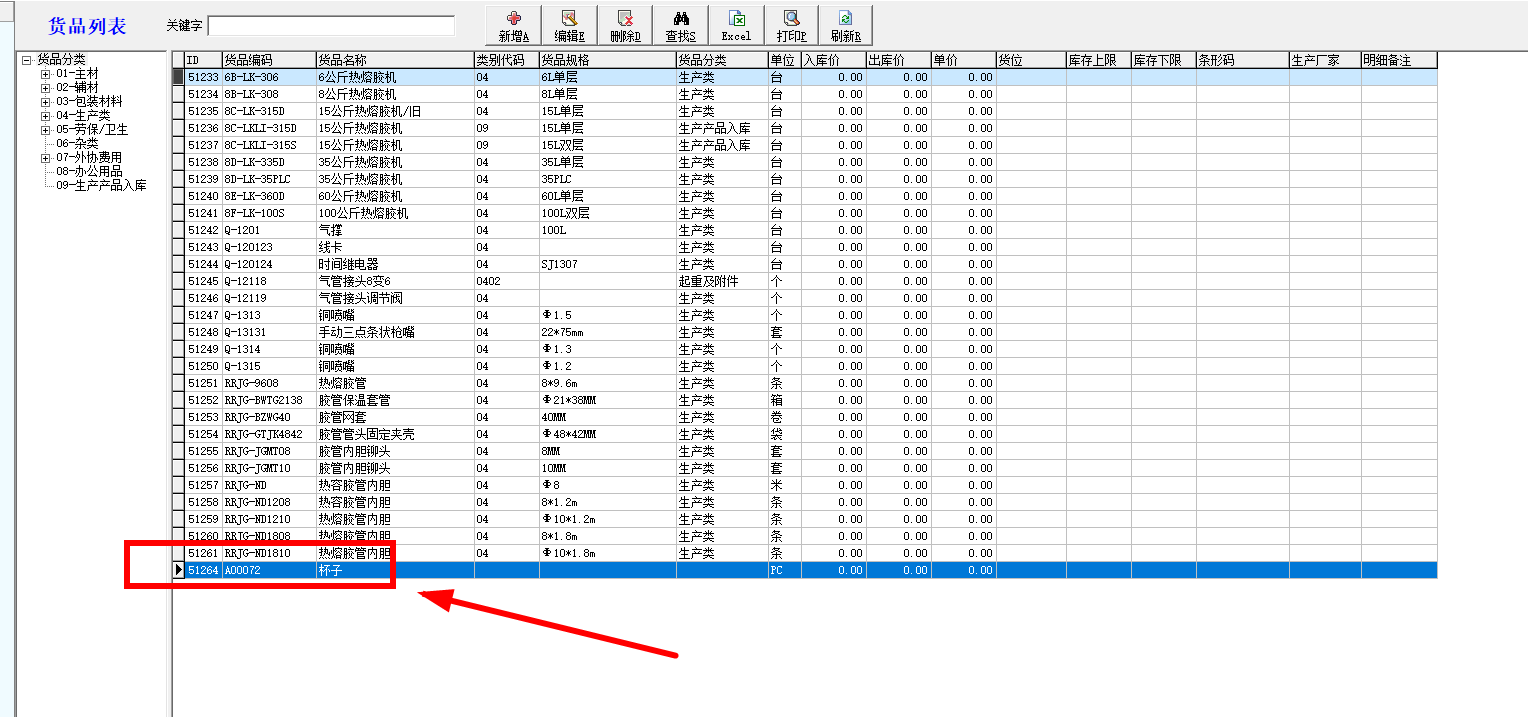Click the 货品规格 column header
This screenshot has width=1528, height=717.
pos(607,60)
